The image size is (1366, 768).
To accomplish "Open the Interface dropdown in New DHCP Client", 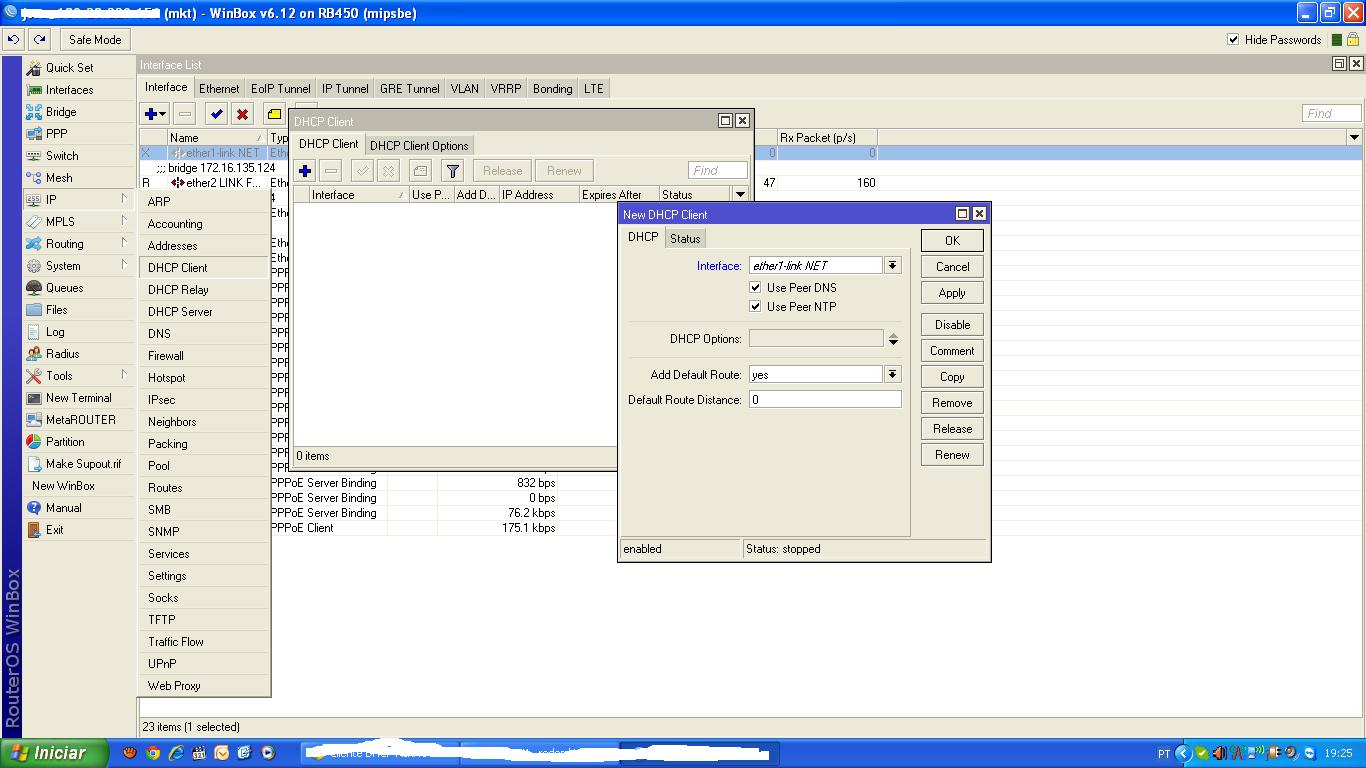I will (893, 266).
